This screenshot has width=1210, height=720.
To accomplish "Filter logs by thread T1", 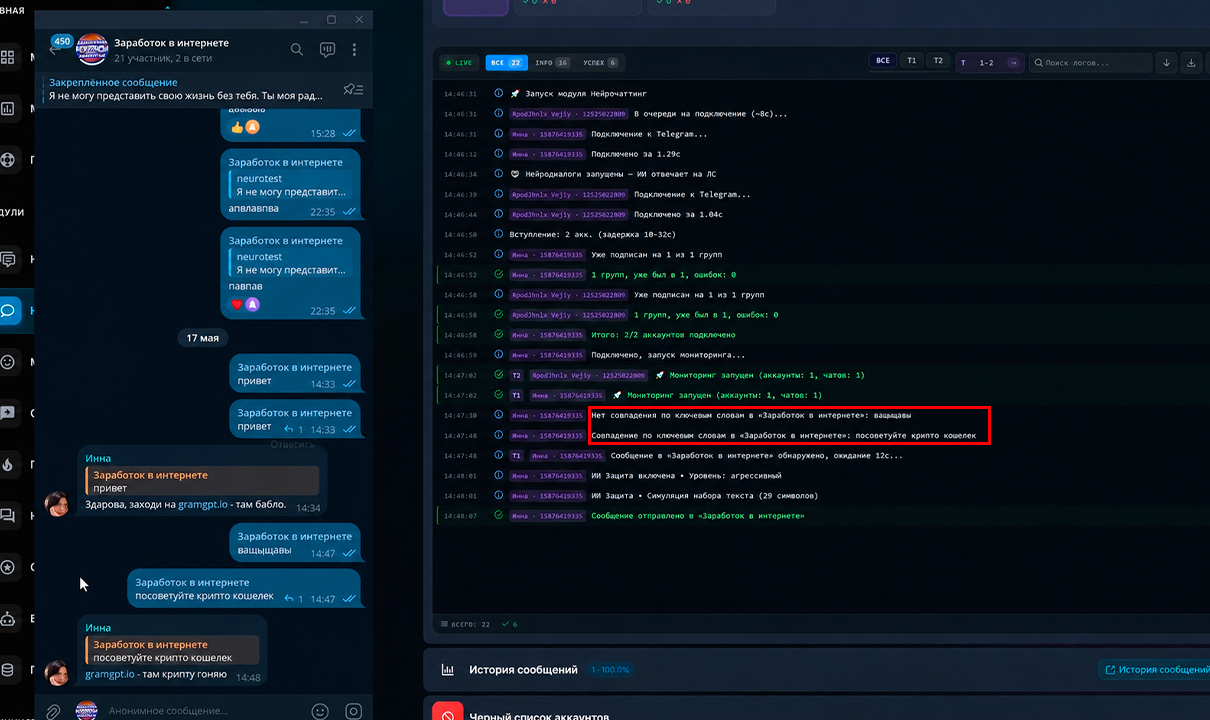I will click(x=912, y=61).
